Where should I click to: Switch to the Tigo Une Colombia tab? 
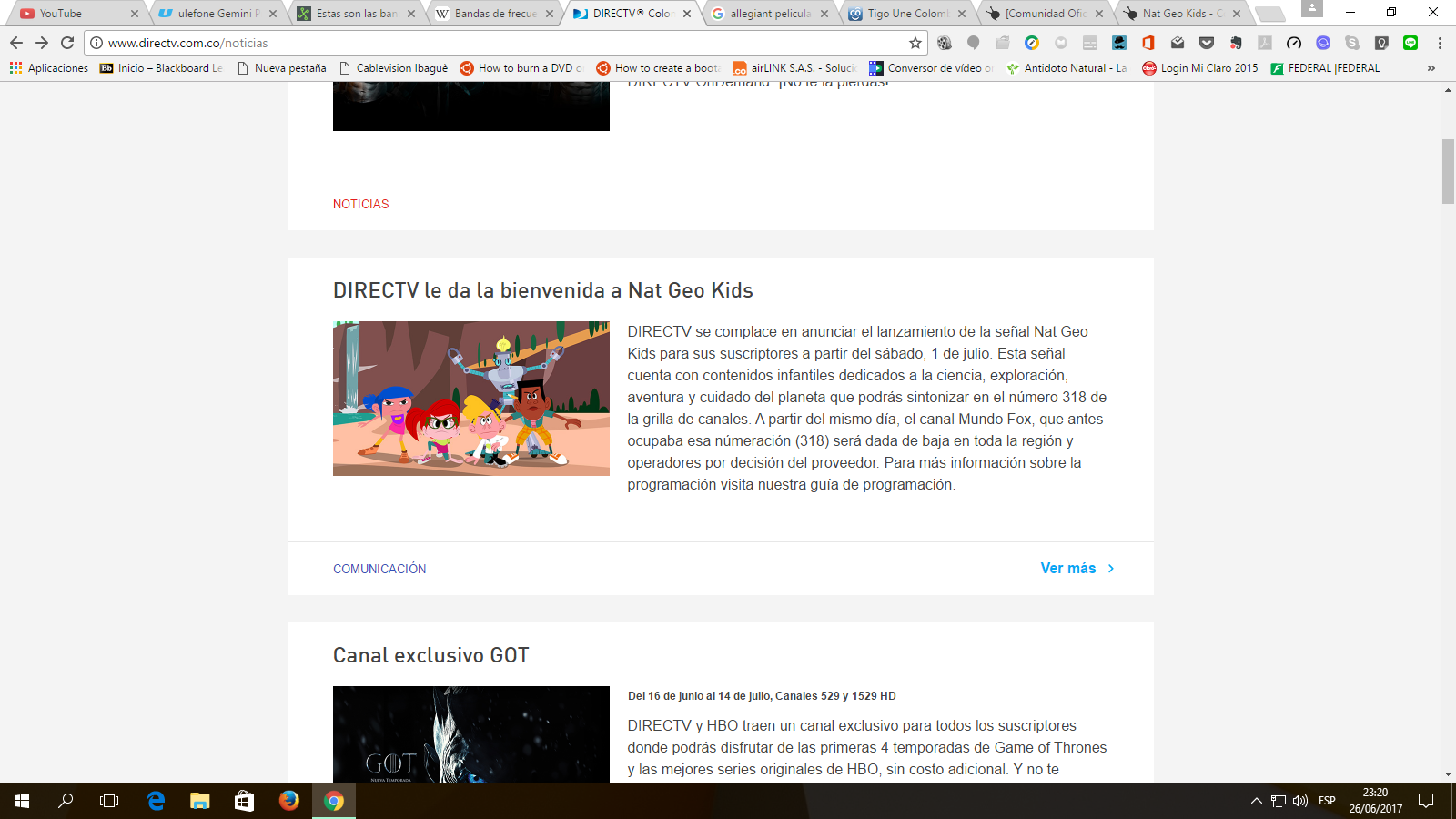coord(905,14)
